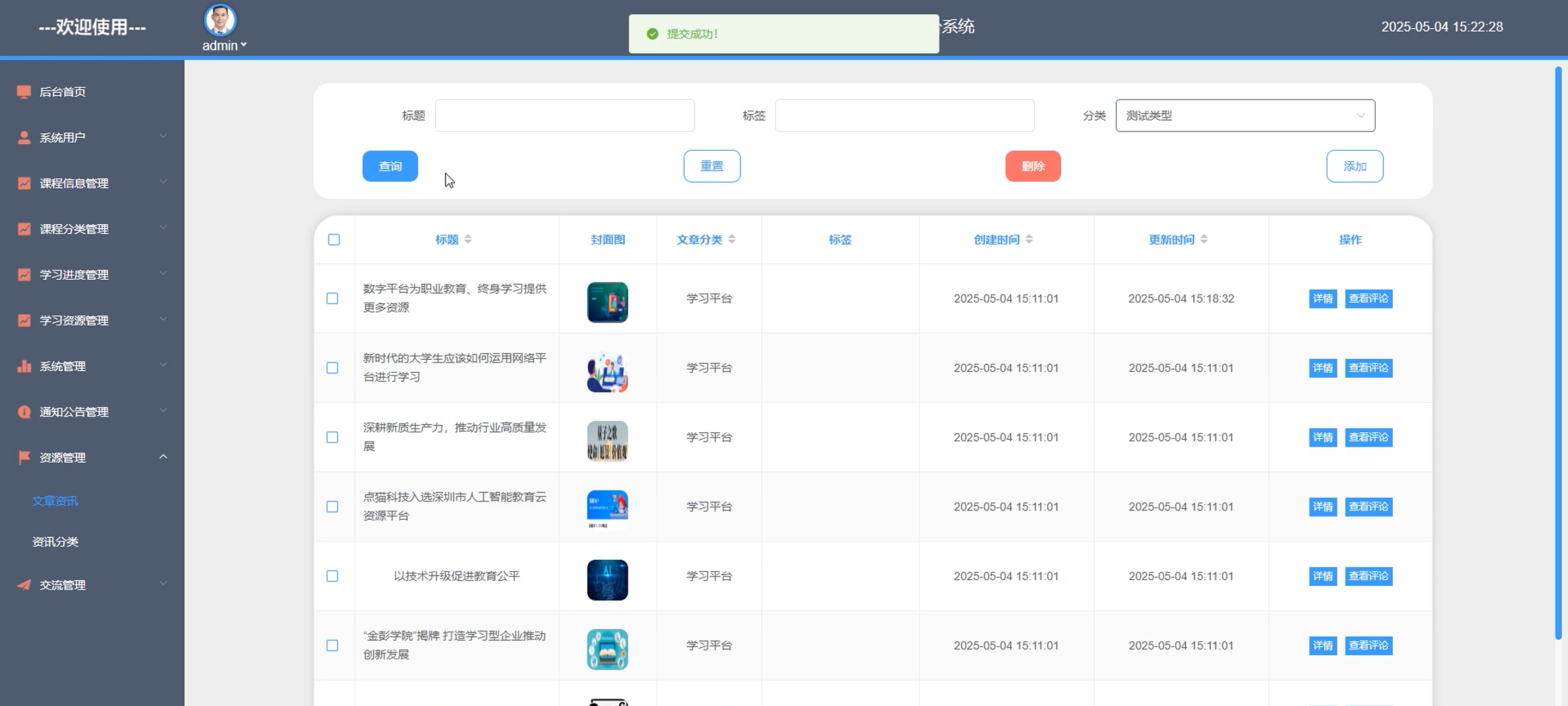Click the 系统用户 person icon

[24, 138]
